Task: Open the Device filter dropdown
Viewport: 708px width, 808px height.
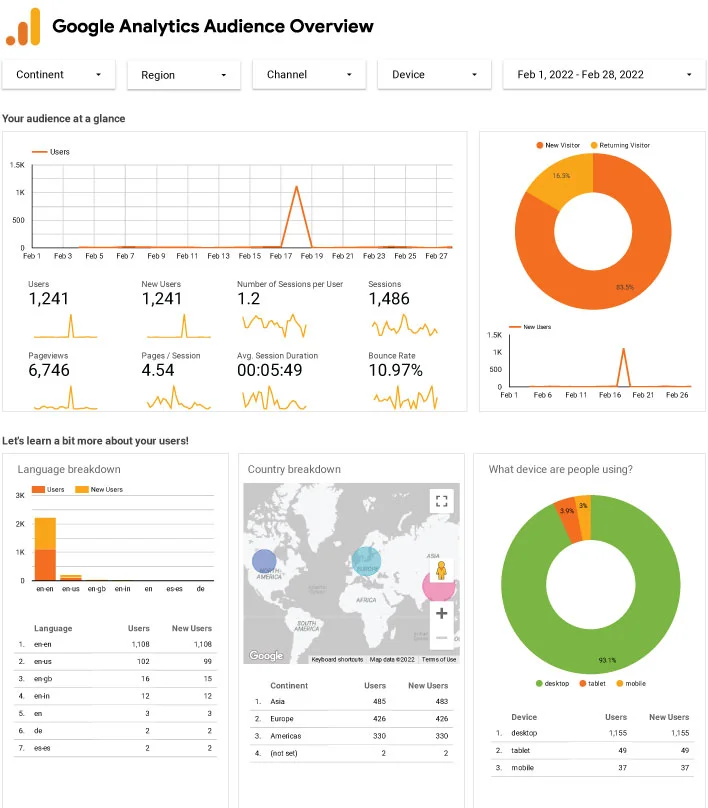Action: 434,75
